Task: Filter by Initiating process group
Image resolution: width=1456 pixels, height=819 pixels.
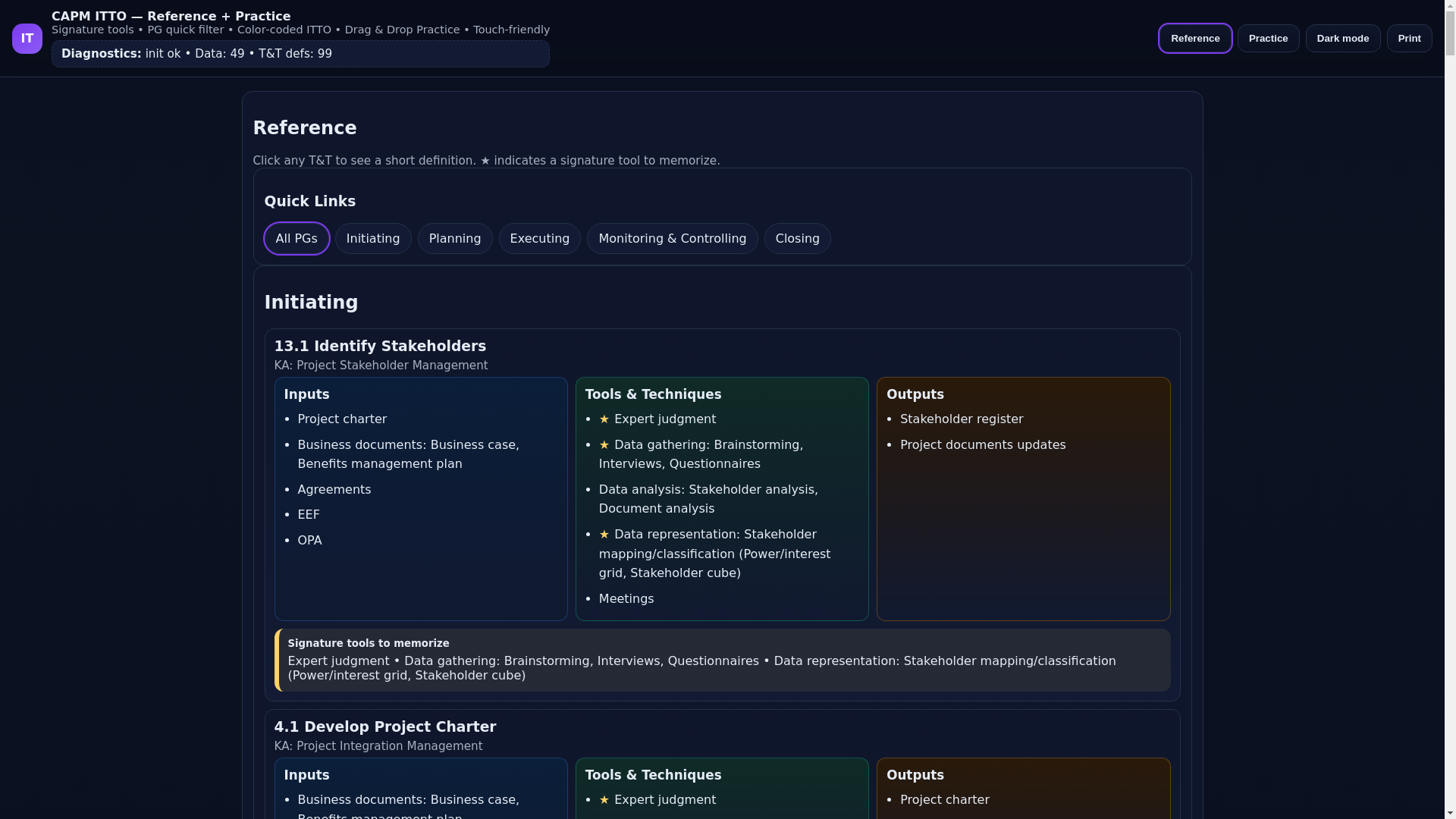Action: (x=373, y=239)
